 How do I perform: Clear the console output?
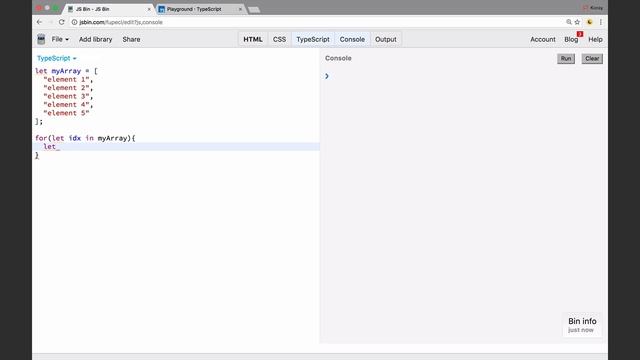(x=592, y=58)
